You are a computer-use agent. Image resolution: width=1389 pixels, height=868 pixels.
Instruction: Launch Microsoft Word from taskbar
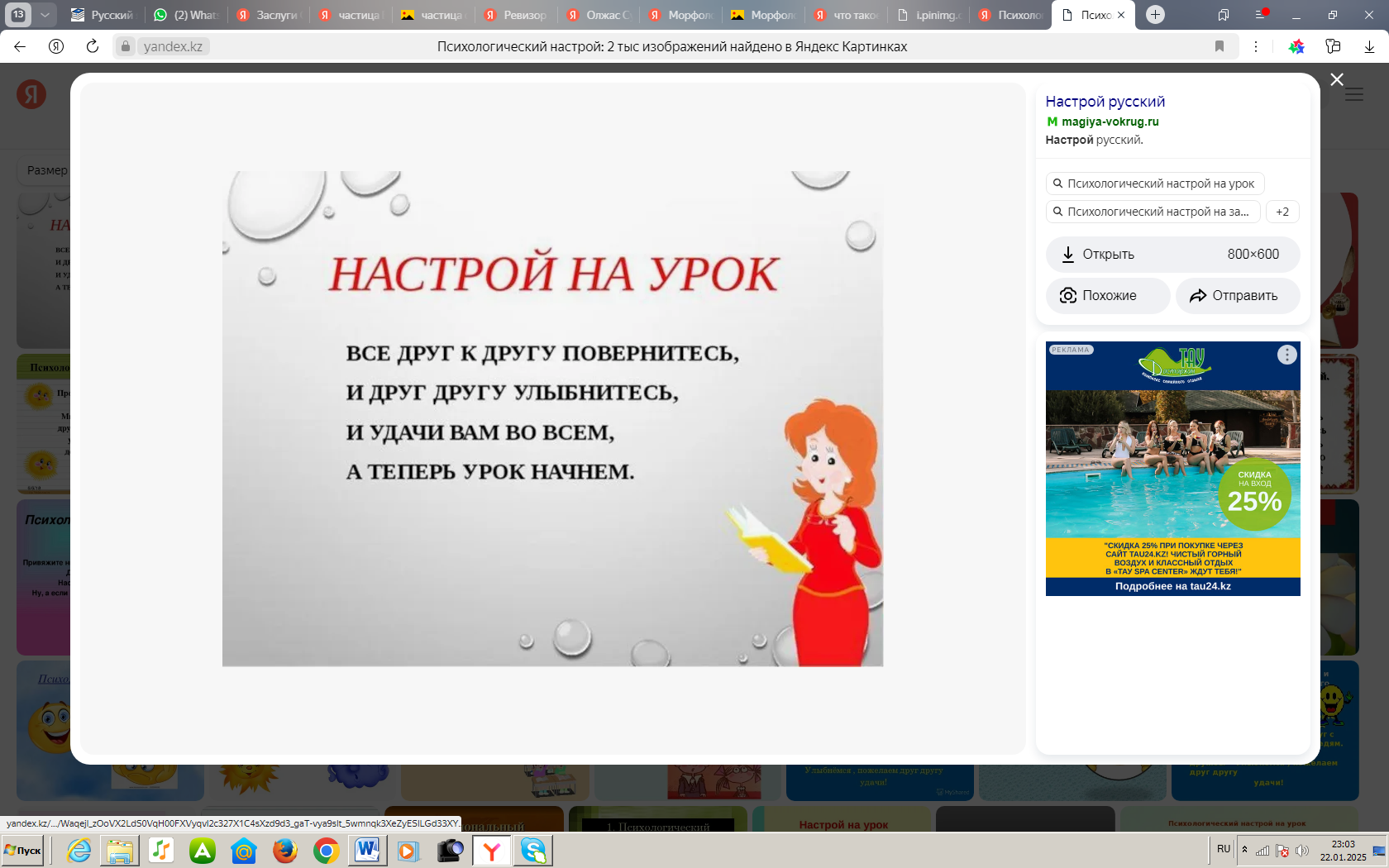[367, 850]
